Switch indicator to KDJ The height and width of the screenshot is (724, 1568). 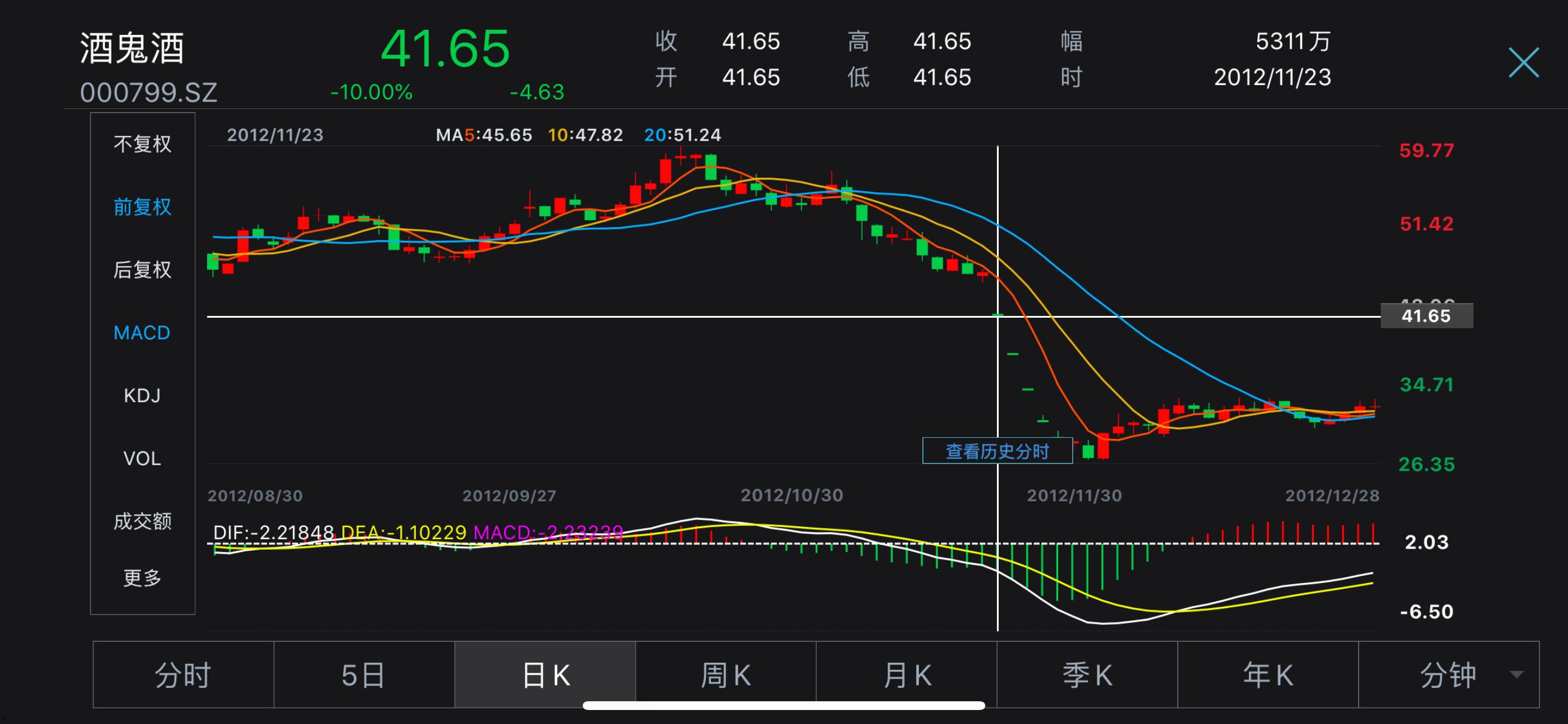pyautogui.click(x=142, y=395)
